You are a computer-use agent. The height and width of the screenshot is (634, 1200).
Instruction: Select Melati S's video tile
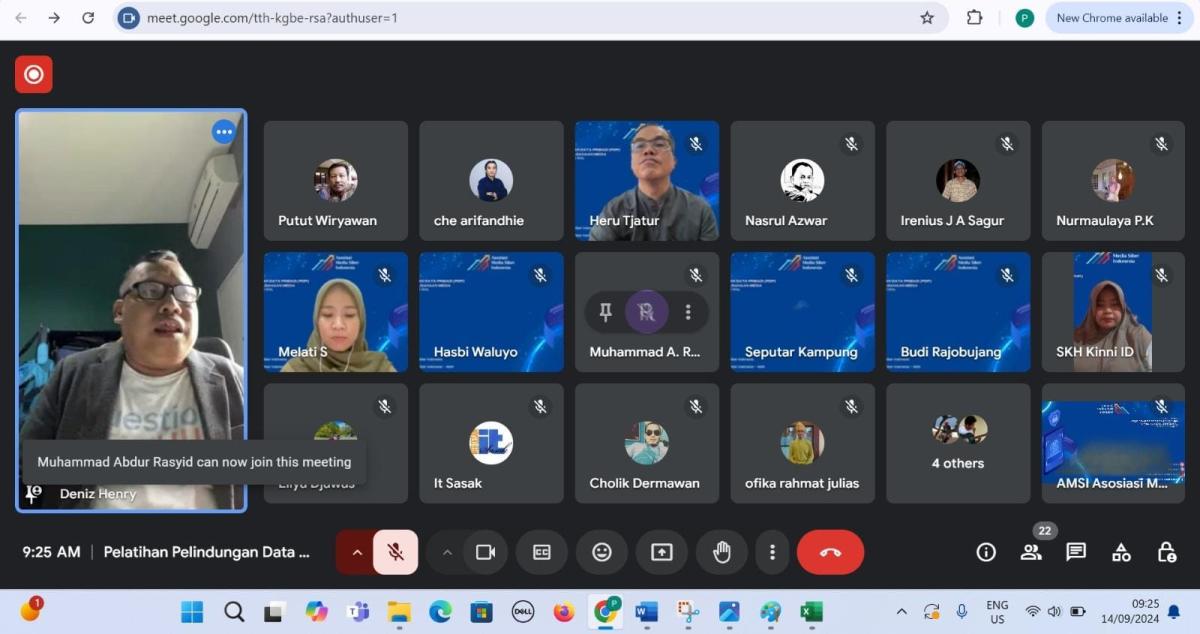click(x=336, y=312)
